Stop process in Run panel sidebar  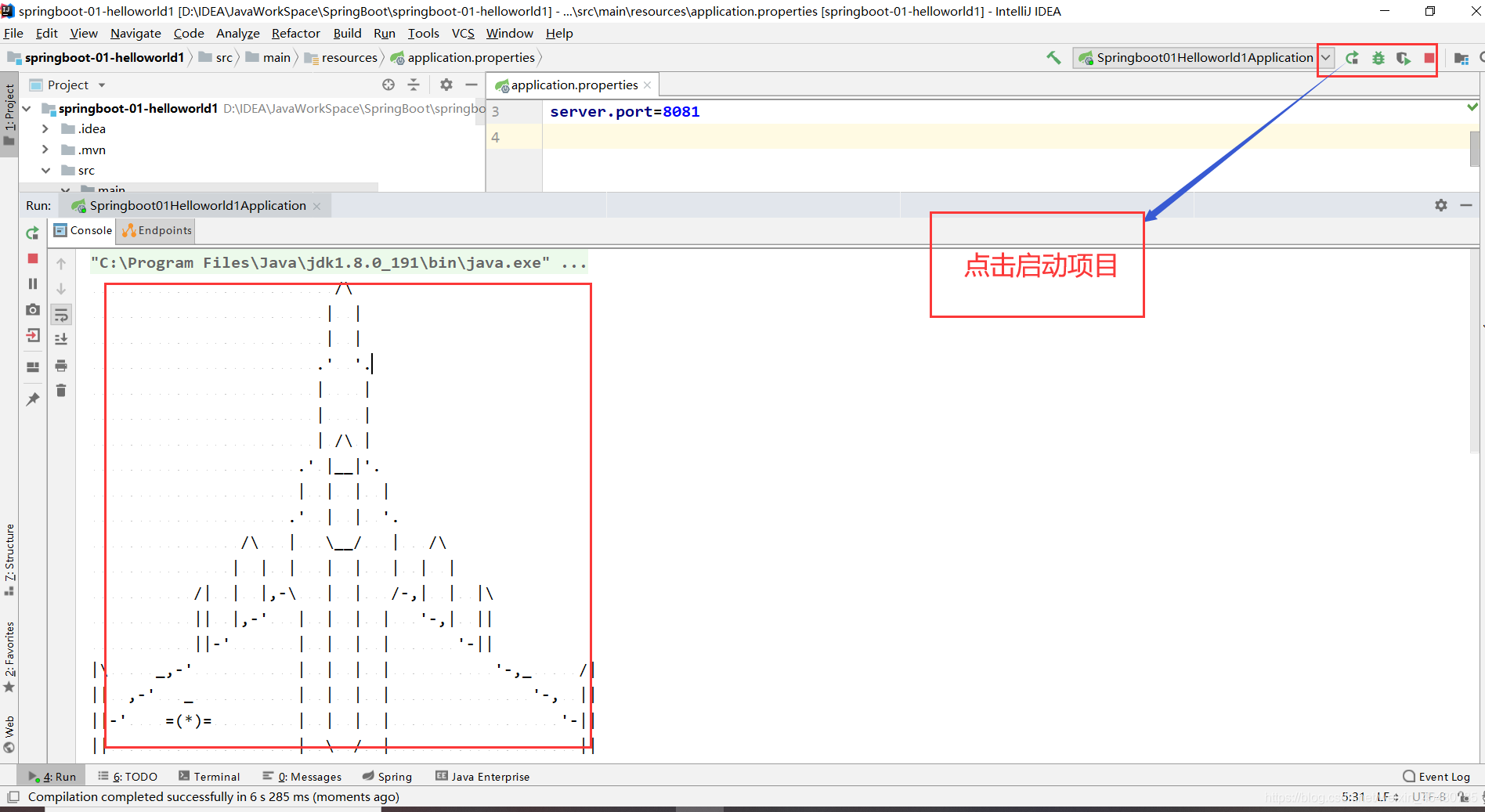tap(33, 258)
